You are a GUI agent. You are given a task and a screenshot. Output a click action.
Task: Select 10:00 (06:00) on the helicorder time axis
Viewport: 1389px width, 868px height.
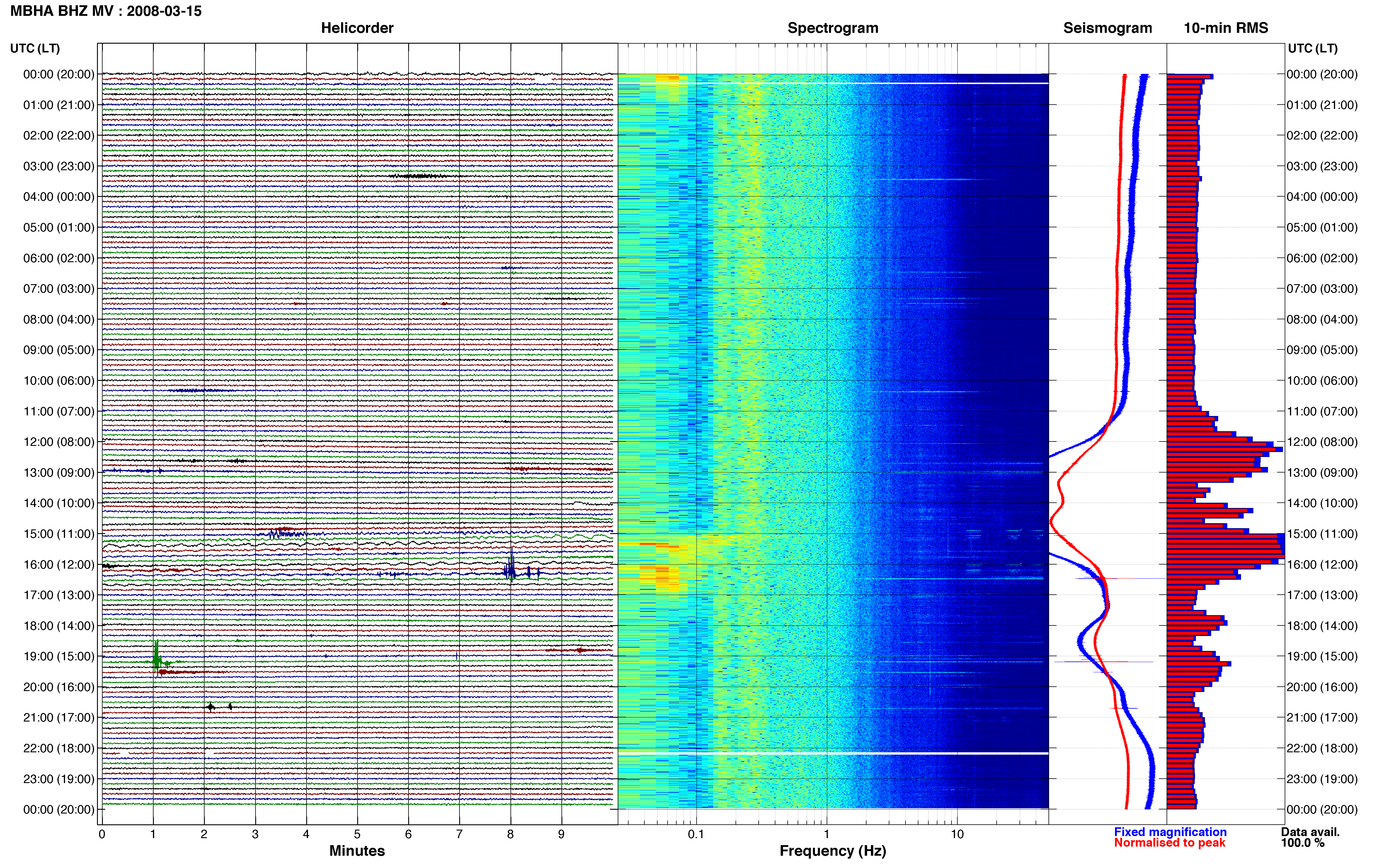(x=59, y=381)
